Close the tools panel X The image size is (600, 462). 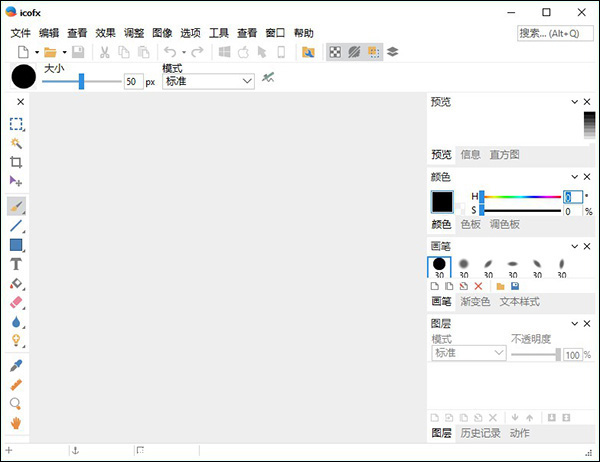click(20, 102)
